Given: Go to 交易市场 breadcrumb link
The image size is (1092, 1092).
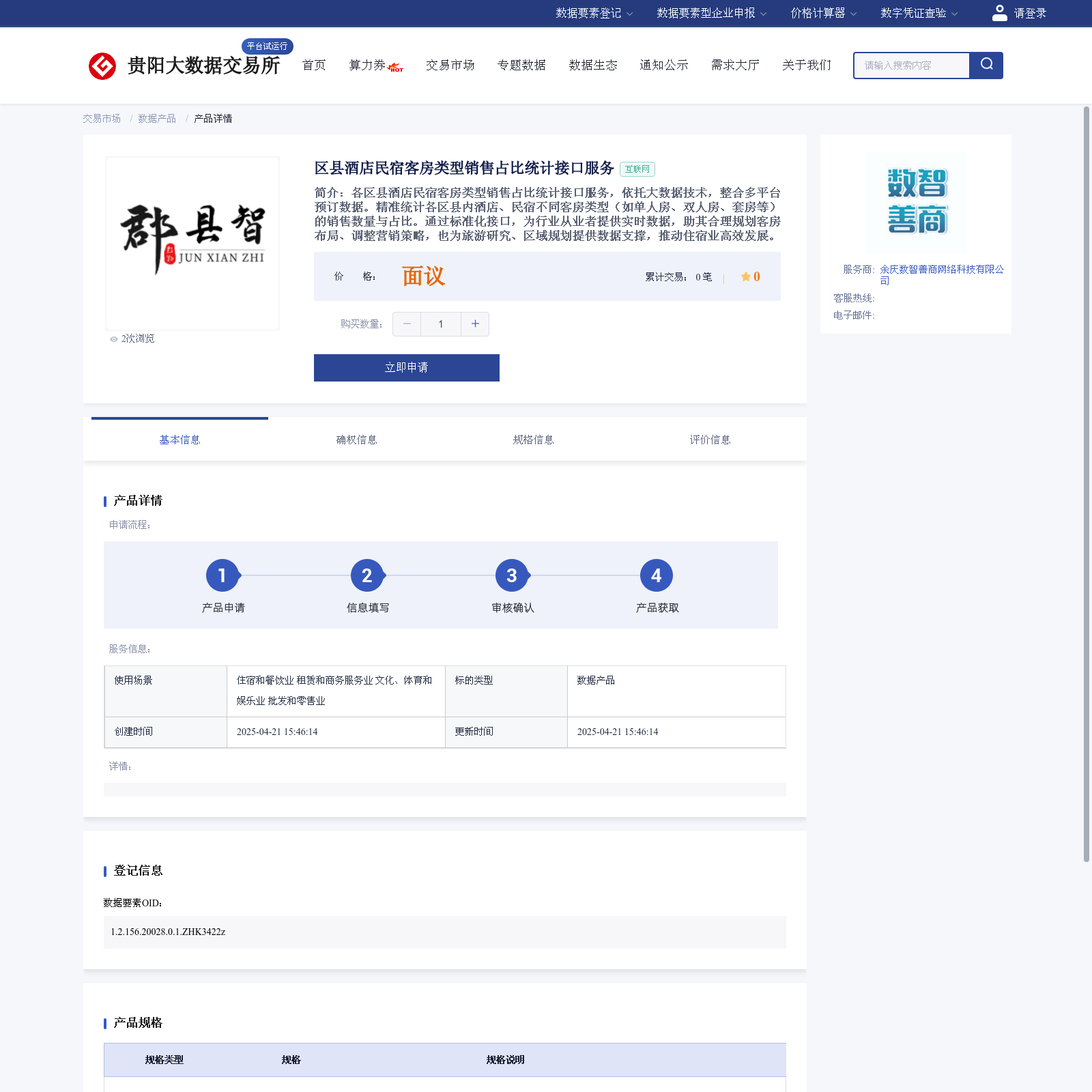Looking at the screenshot, I should [102, 119].
